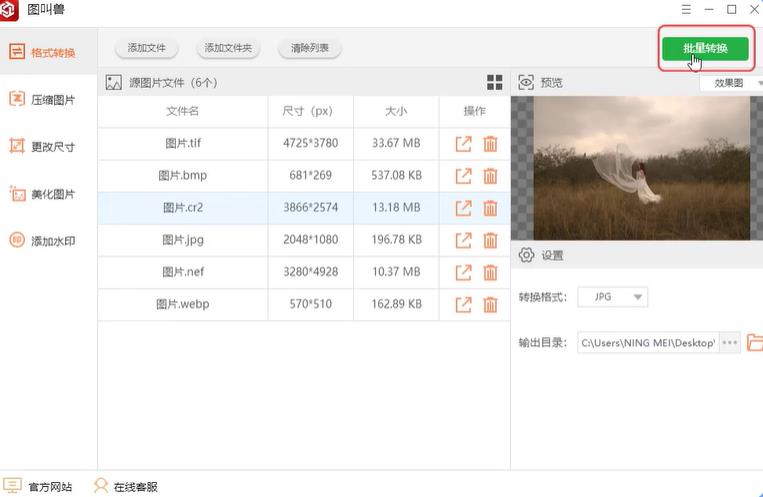Open output folder via folder icon
The image size is (763, 497).
[x=755, y=343]
